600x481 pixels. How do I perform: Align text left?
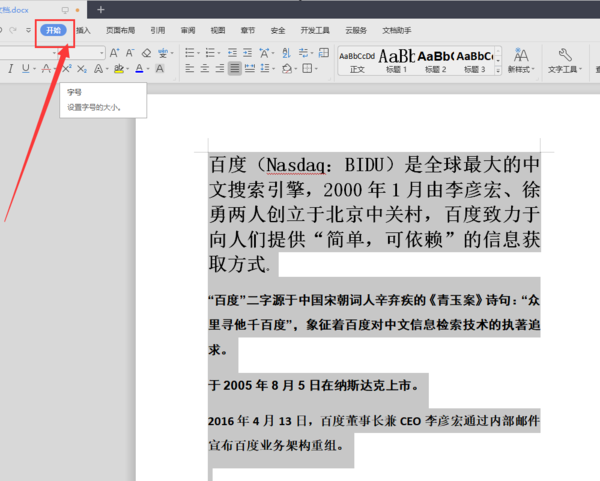190,68
